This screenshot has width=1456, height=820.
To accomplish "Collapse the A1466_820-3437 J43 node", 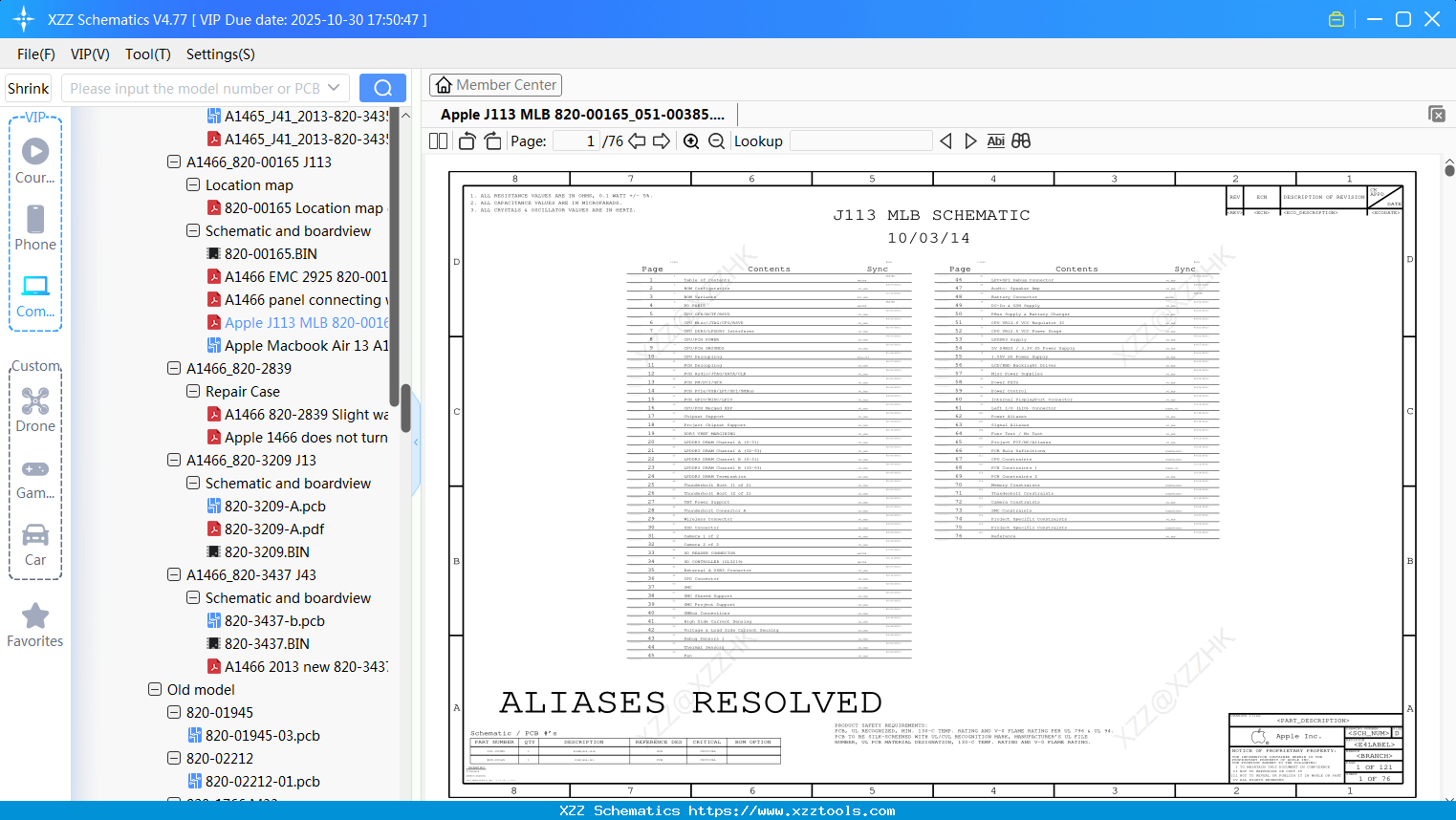I will [x=174, y=575].
